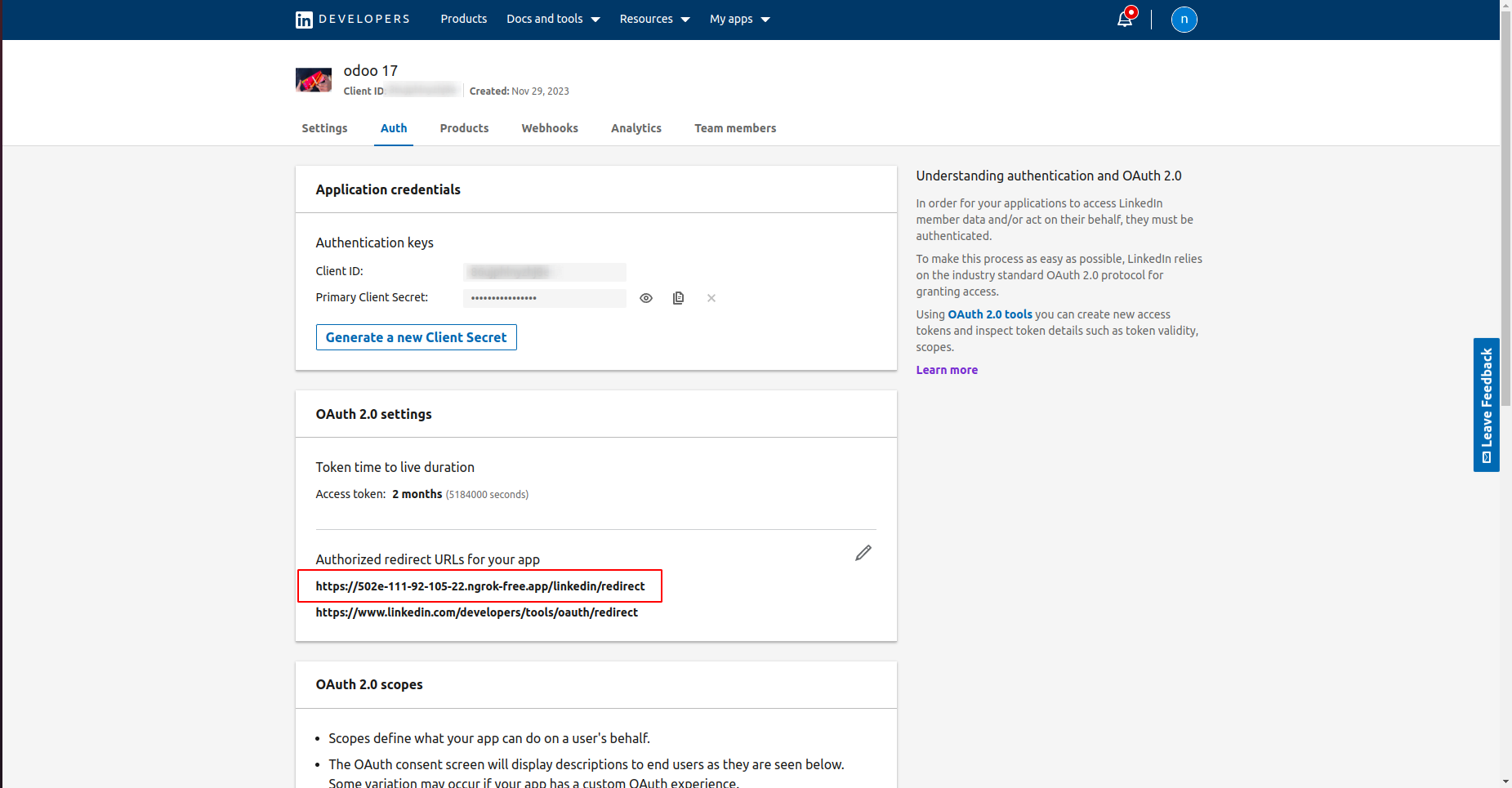Screen dimensions: 1512x788
Task: Switch to the Settings tab
Action: pyautogui.click(x=324, y=128)
